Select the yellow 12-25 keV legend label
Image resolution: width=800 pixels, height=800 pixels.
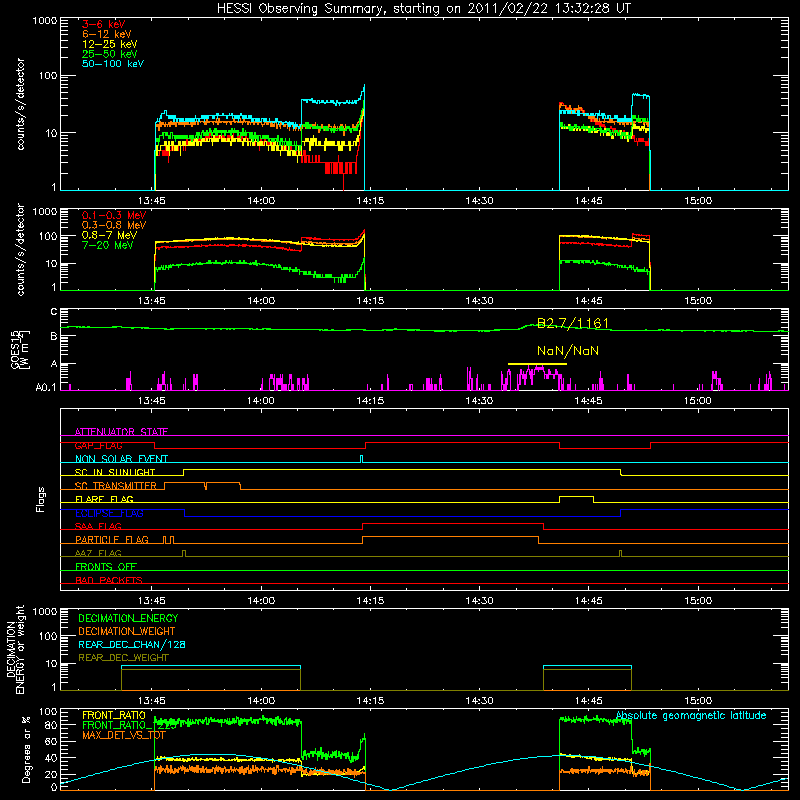tap(110, 44)
